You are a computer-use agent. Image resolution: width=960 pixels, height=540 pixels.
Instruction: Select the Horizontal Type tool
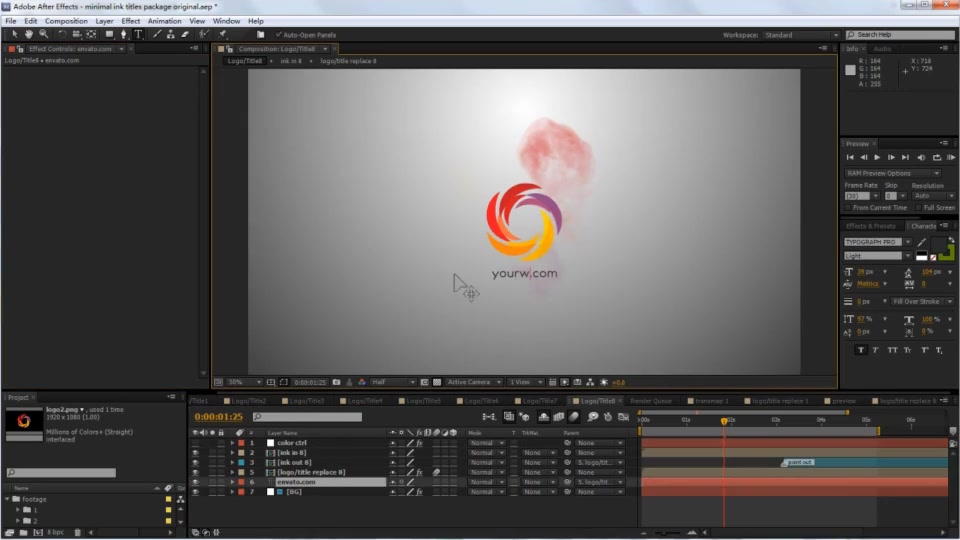(138, 34)
